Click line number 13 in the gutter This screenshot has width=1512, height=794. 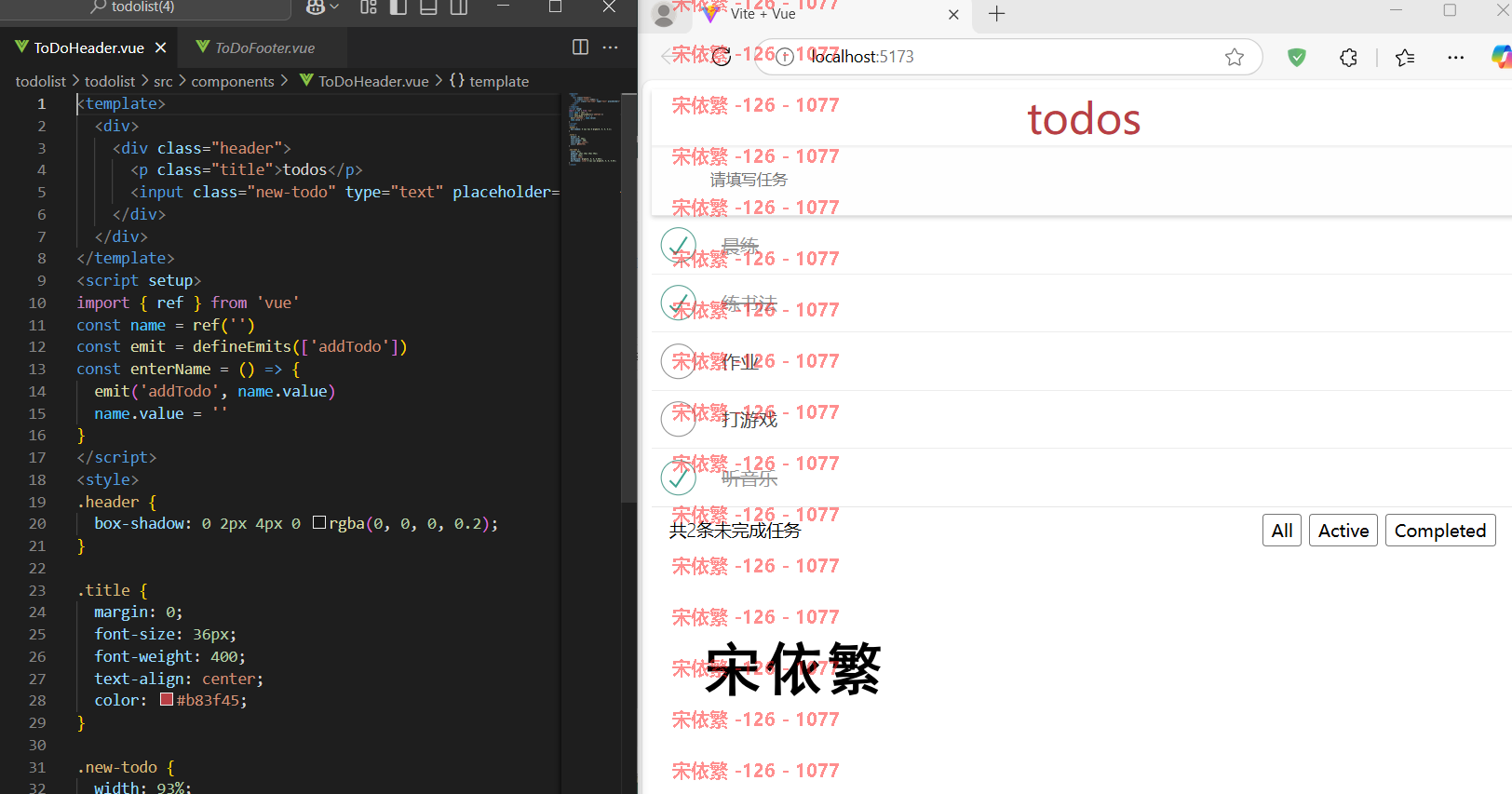[37, 369]
